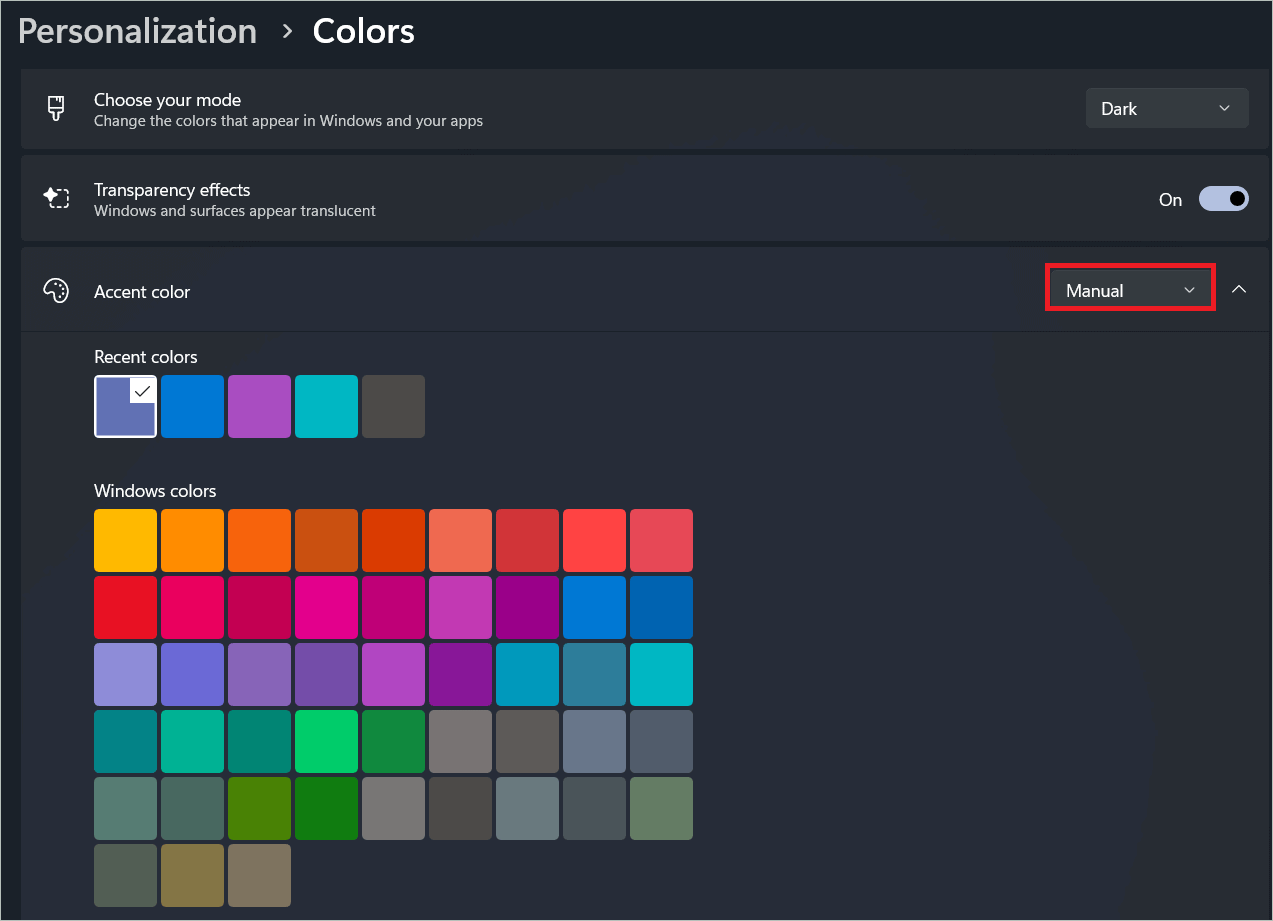
Task: Turn off the Transparency effects switch
Action: (x=1224, y=199)
